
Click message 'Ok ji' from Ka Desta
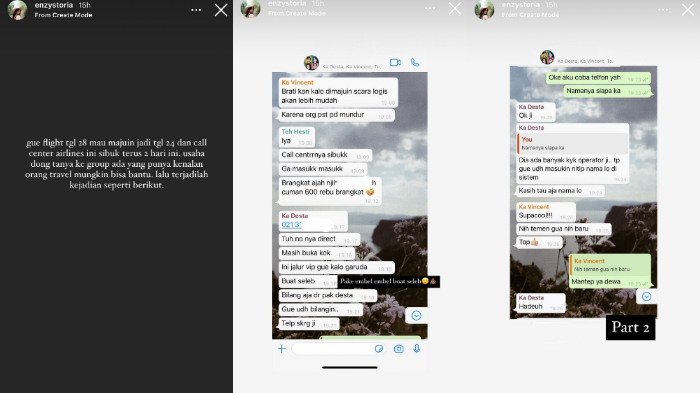click(536, 112)
